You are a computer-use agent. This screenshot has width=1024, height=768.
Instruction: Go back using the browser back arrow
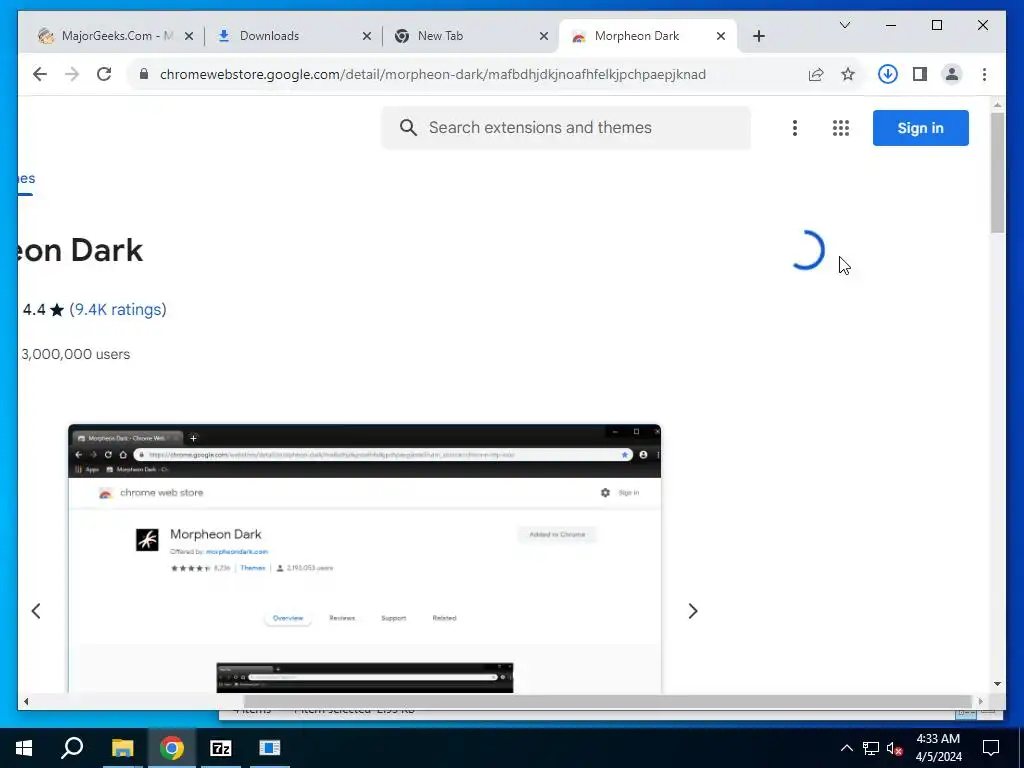tap(40, 74)
